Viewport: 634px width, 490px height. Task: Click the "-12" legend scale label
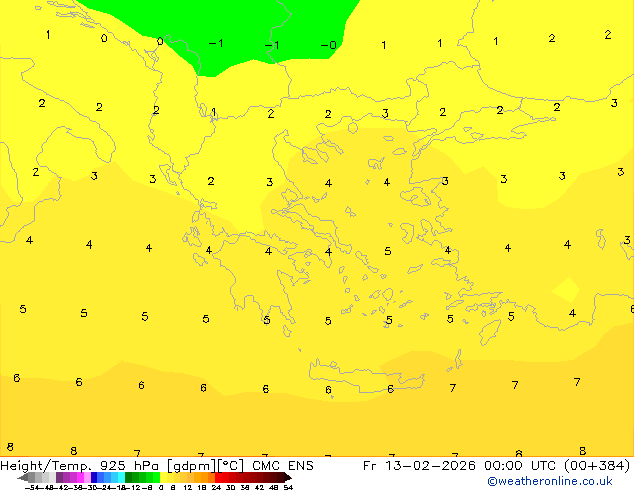click(x=133, y=487)
